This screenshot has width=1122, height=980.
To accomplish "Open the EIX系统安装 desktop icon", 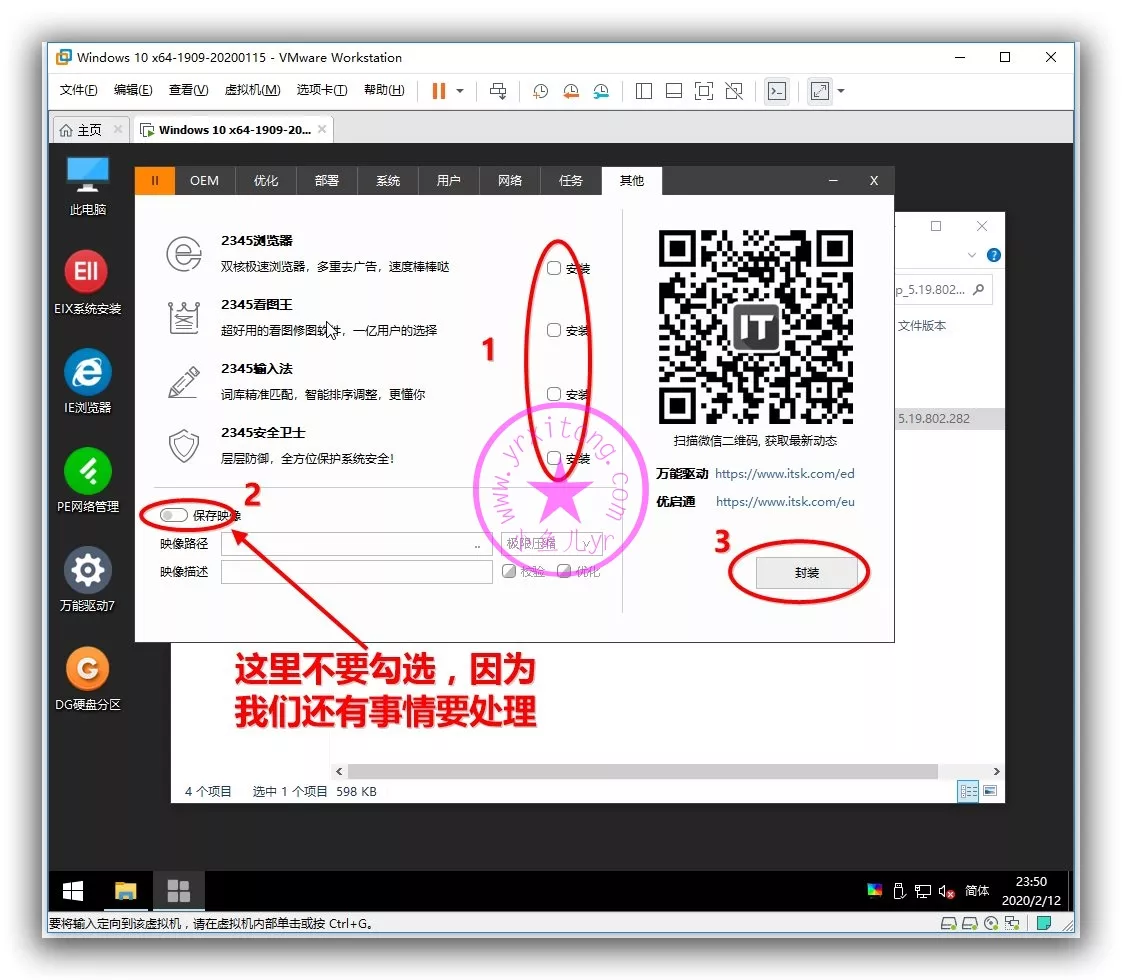I will tap(87, 272).
